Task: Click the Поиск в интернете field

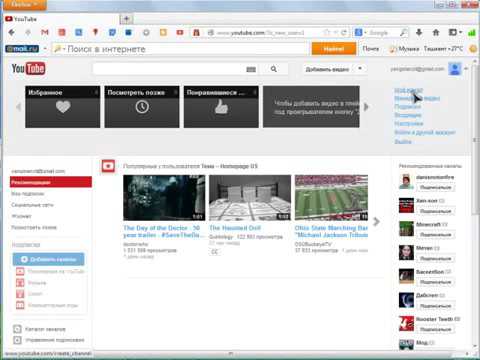Action: (180, 49)
